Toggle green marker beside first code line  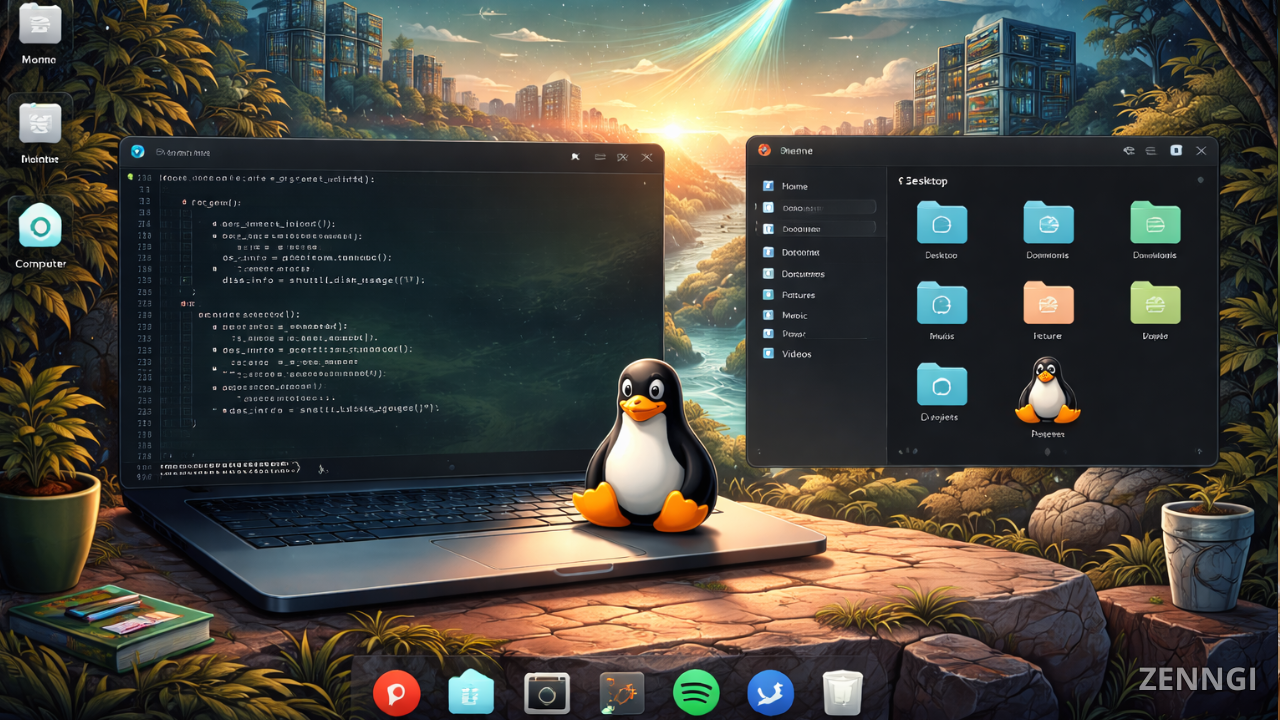pos(130,177)
